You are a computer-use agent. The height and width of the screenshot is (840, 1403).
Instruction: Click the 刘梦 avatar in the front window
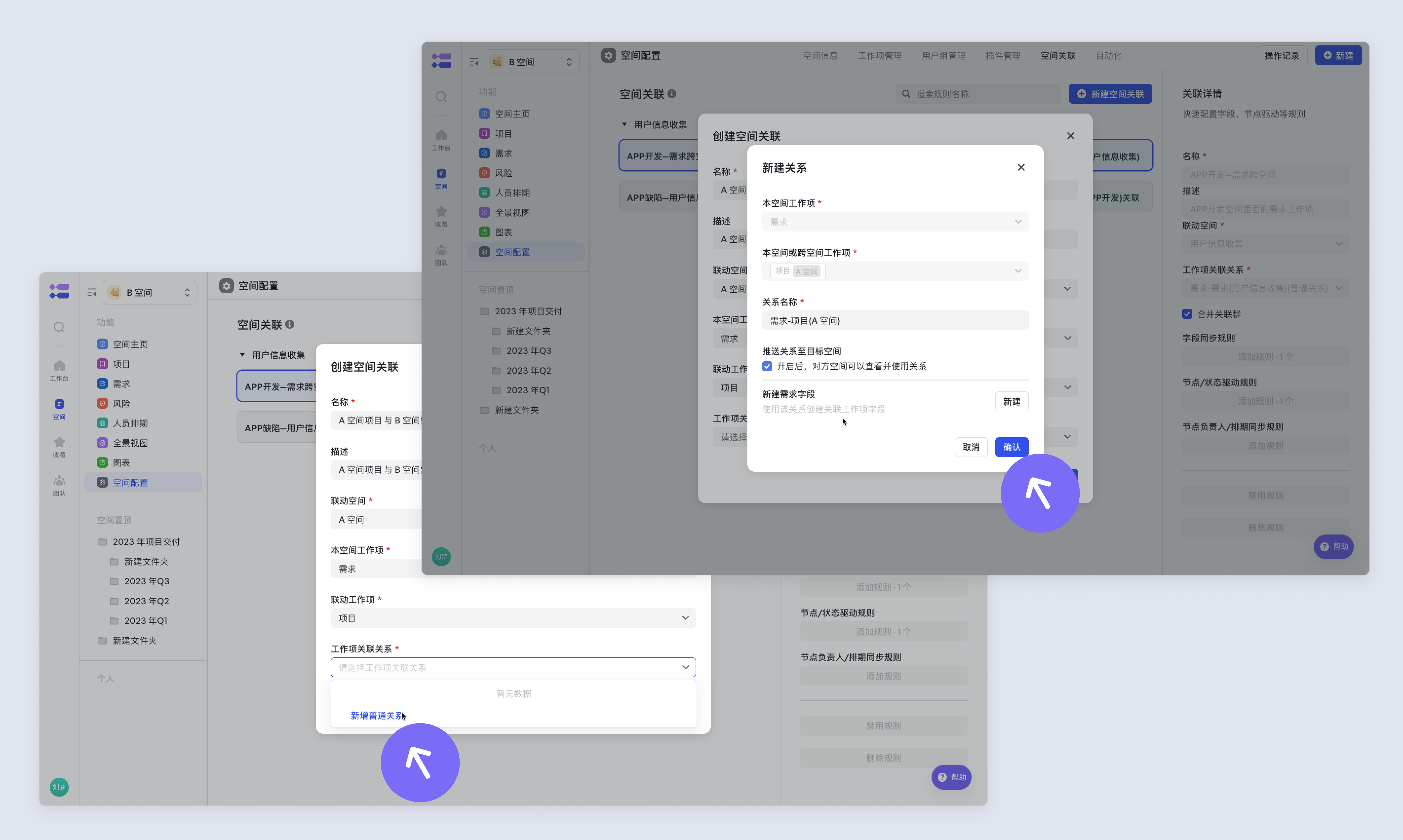coord(441,556)
